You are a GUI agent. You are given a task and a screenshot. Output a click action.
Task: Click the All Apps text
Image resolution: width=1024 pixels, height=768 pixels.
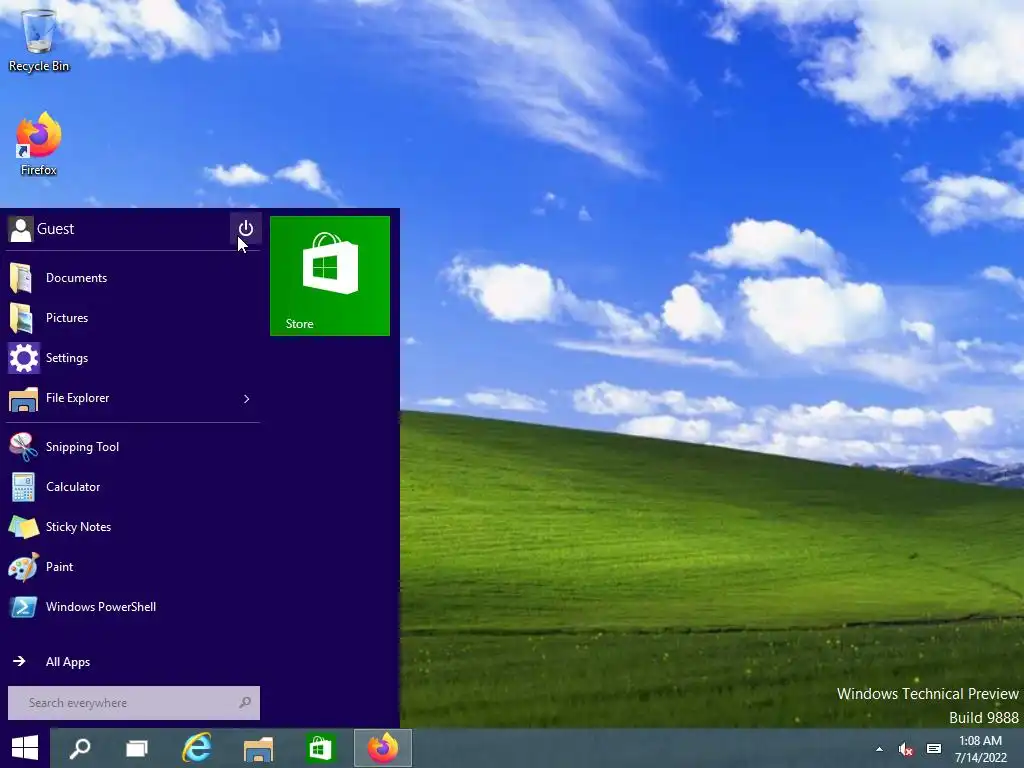pos(68,662)
